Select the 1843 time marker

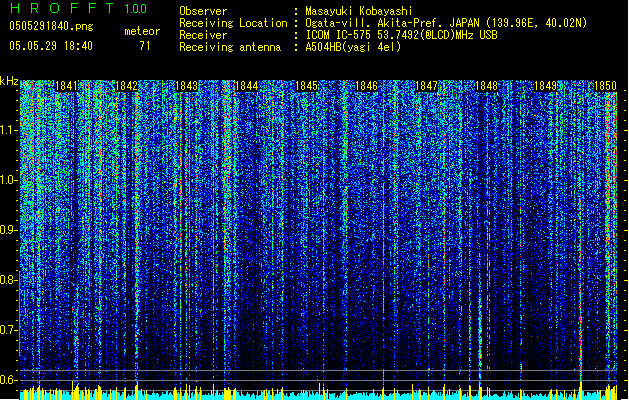[186, 87]
